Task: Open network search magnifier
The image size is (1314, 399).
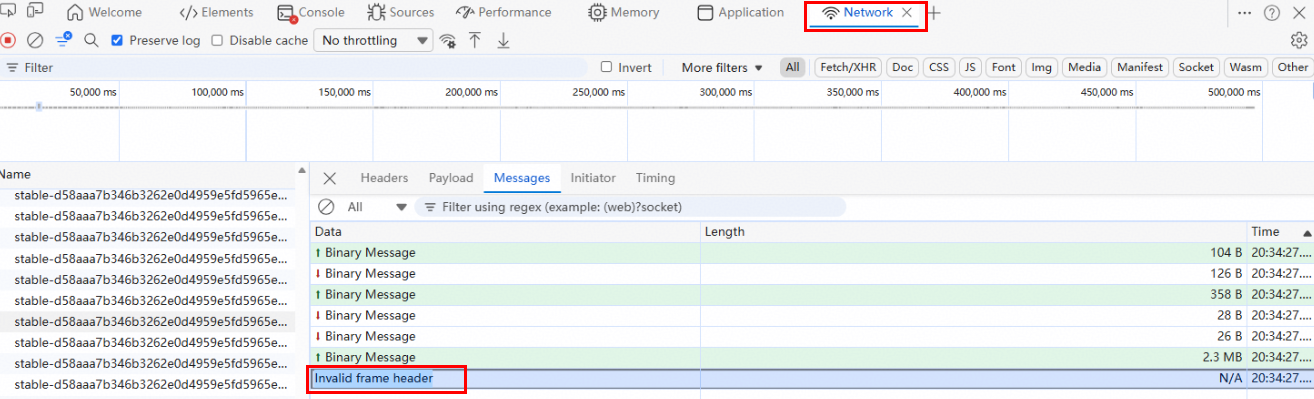Action: coord(91,40)
